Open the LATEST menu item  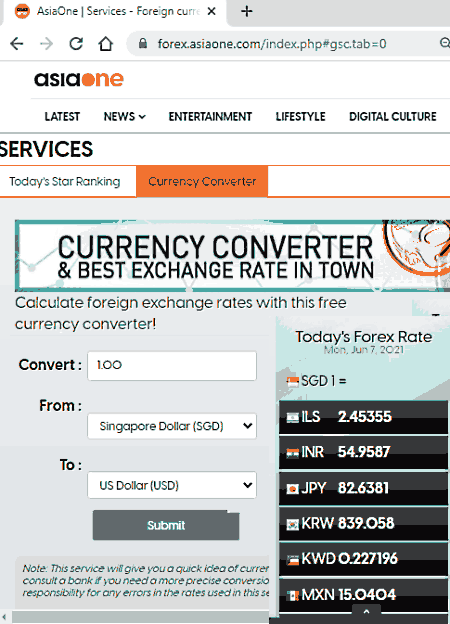point(62,117)
